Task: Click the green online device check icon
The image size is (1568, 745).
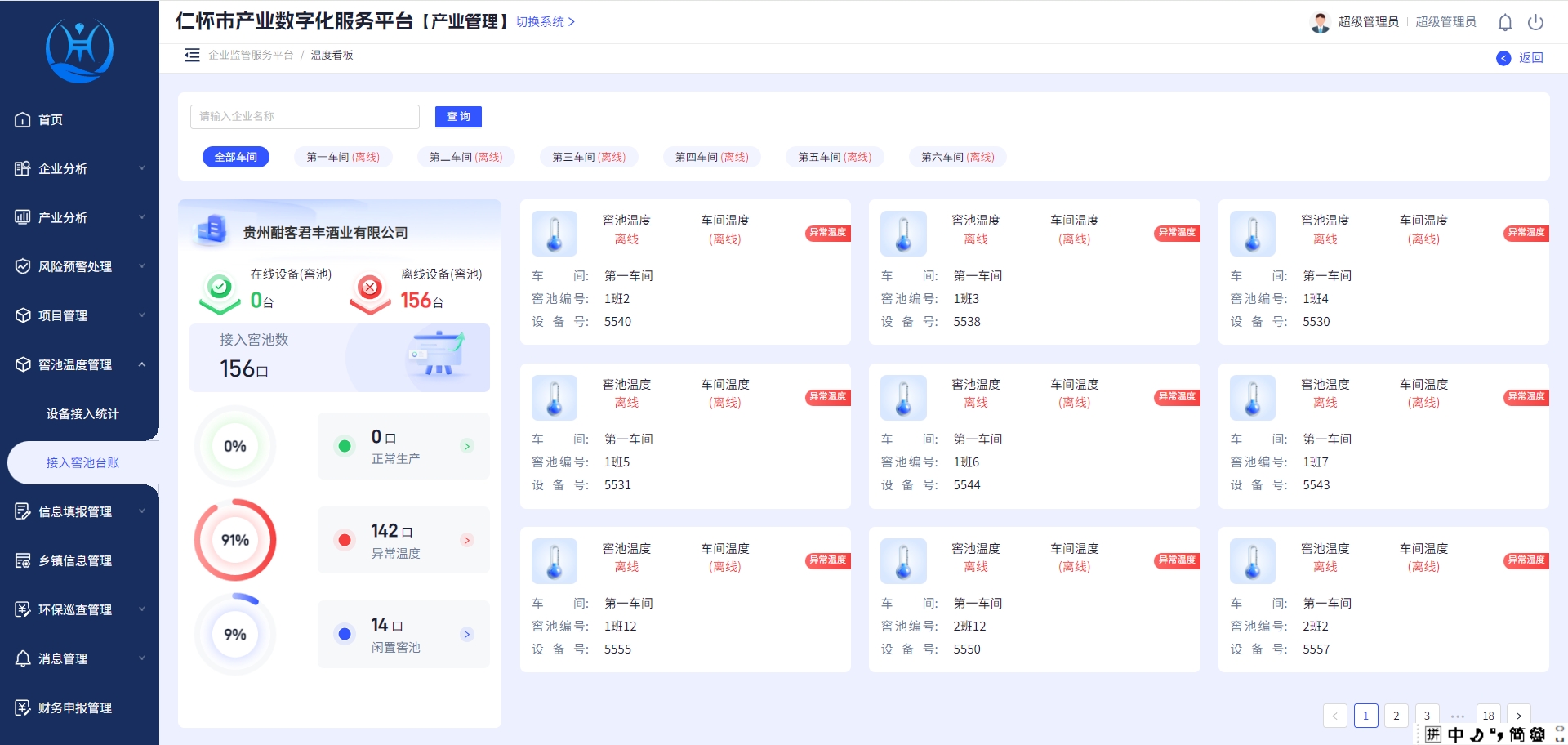Action: tap(220, 293)
